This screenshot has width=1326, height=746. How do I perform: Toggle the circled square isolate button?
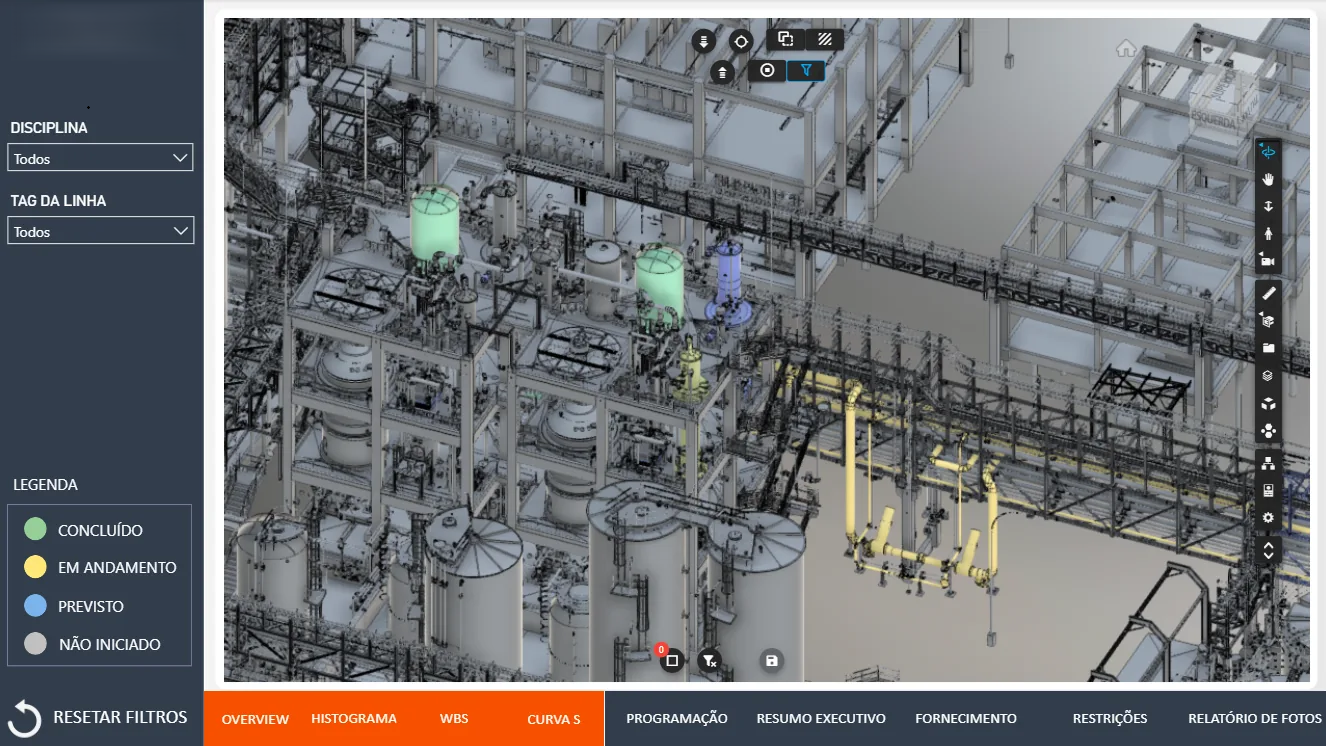coord(767,70)
